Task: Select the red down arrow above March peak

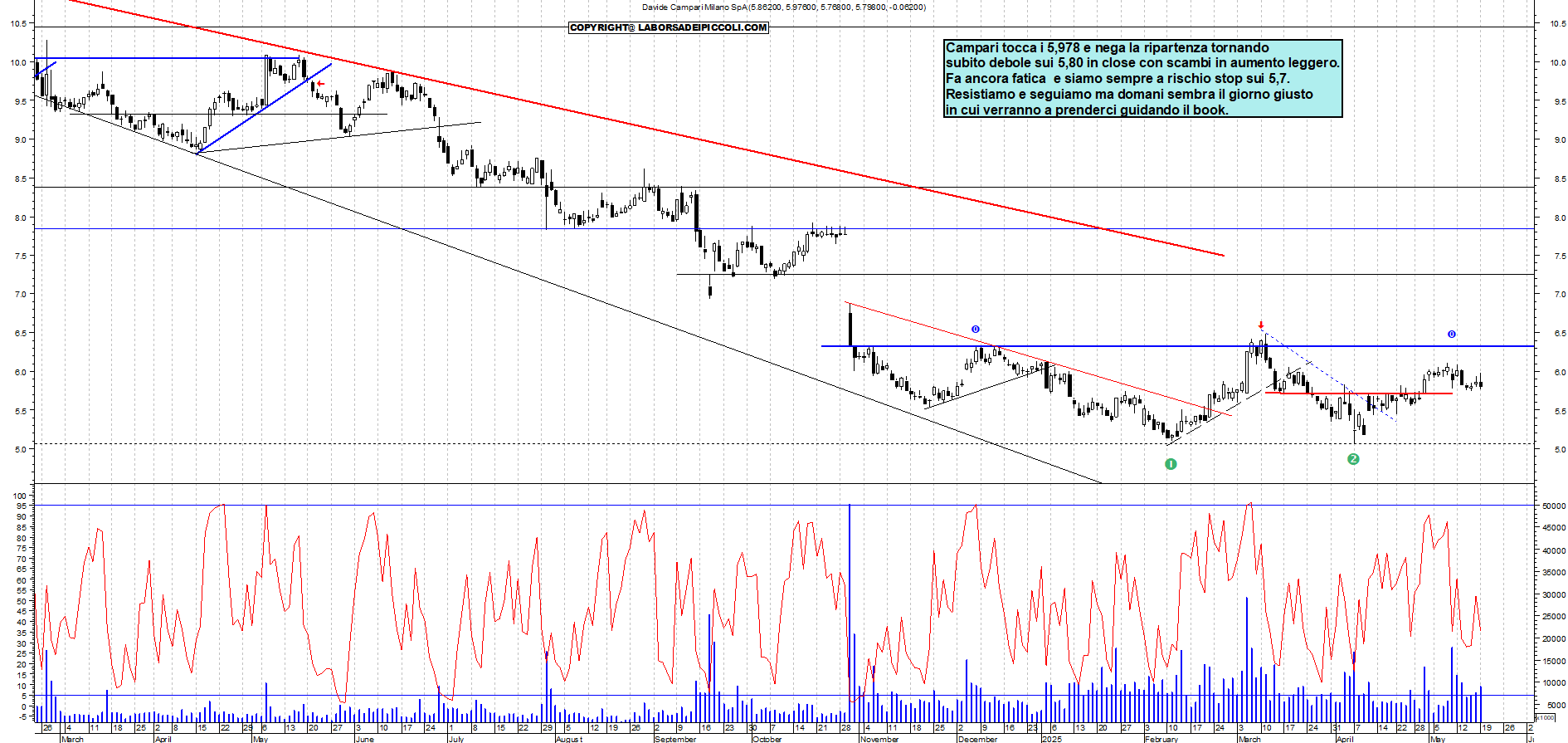Action: tap(1261, 326)
